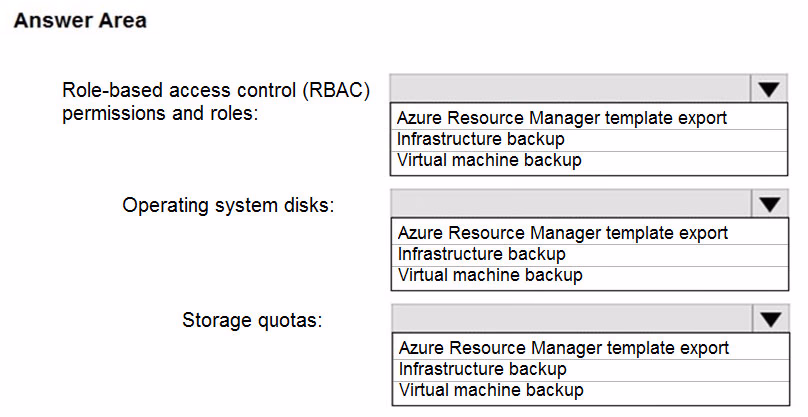This screenshot has width=808, height=417.
Task: Select Azure Resource Manager template export for Storage quotas
Action: click(591, 347)
